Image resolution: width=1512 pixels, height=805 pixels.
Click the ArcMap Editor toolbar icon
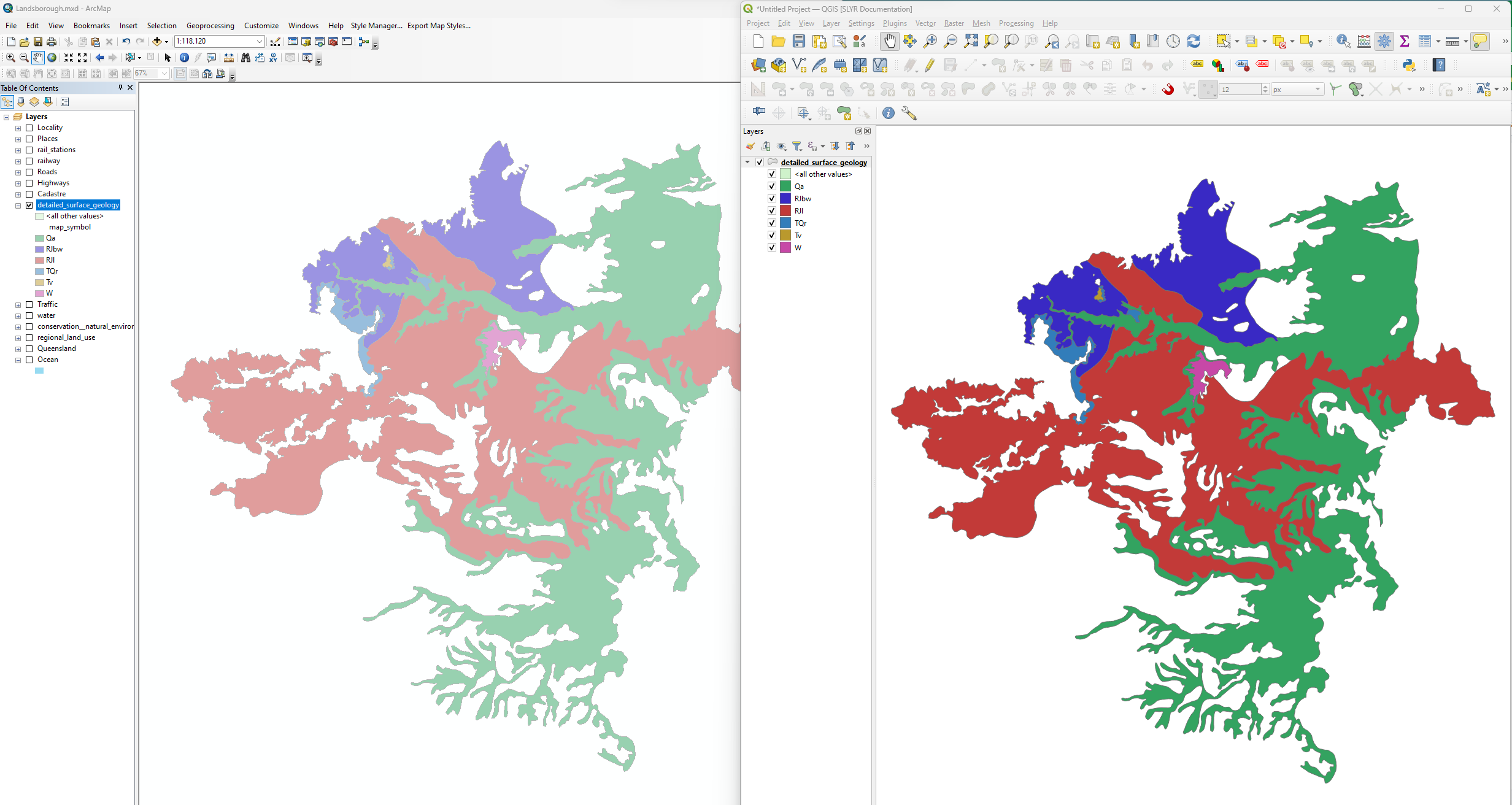pyautogui.click(x=275, y=42)
